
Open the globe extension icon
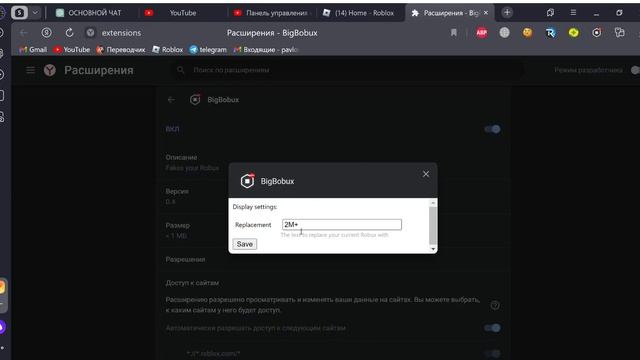click(504, 33)
